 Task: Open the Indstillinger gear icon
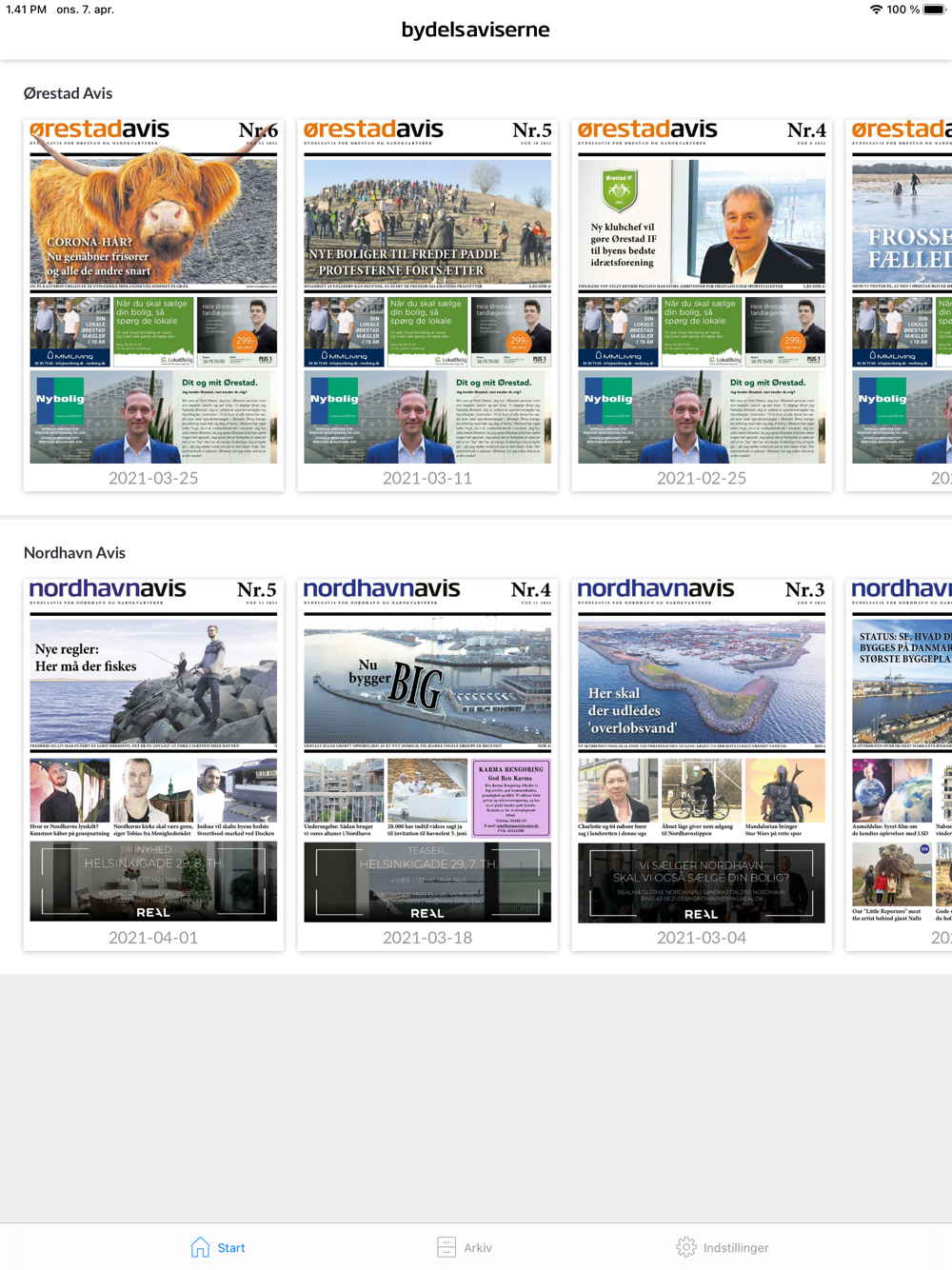[685, 1246]
